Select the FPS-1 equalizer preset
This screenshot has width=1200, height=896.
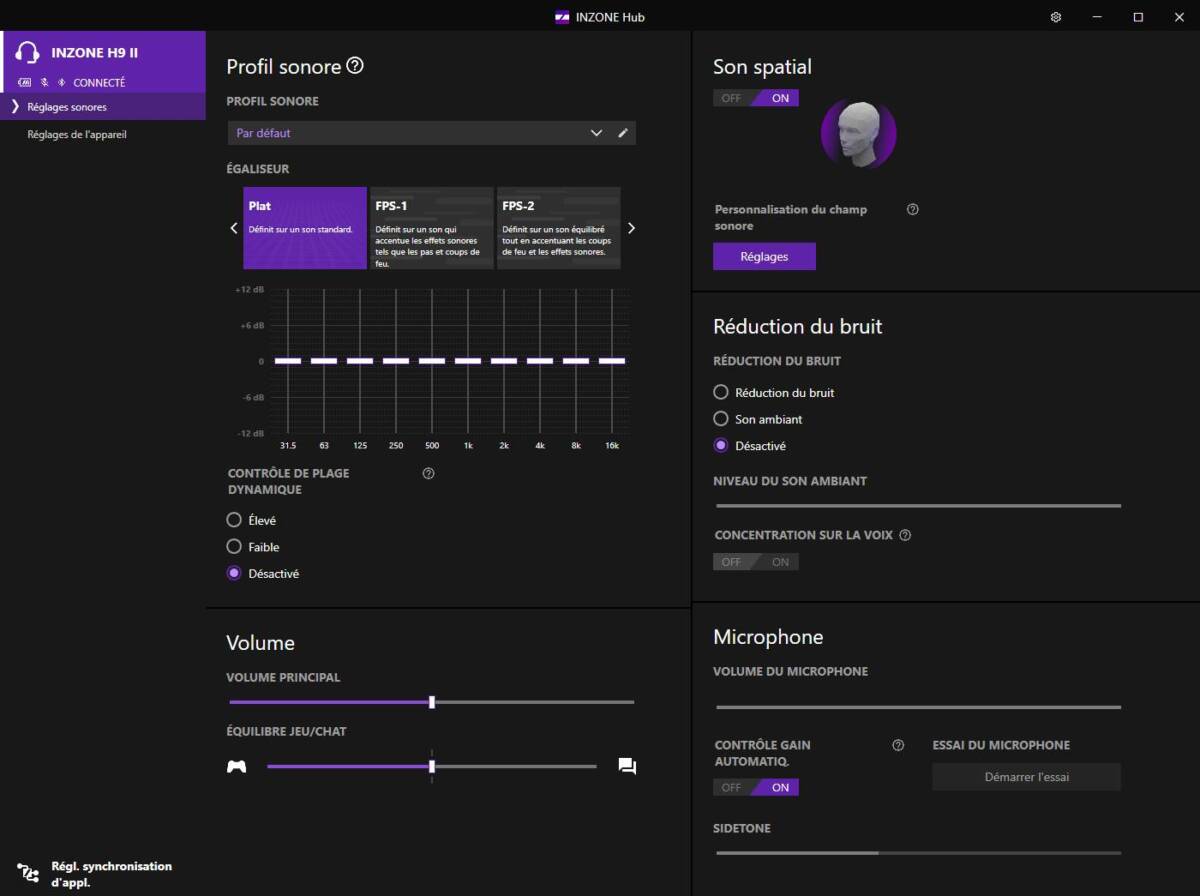[x=432, y=228]
